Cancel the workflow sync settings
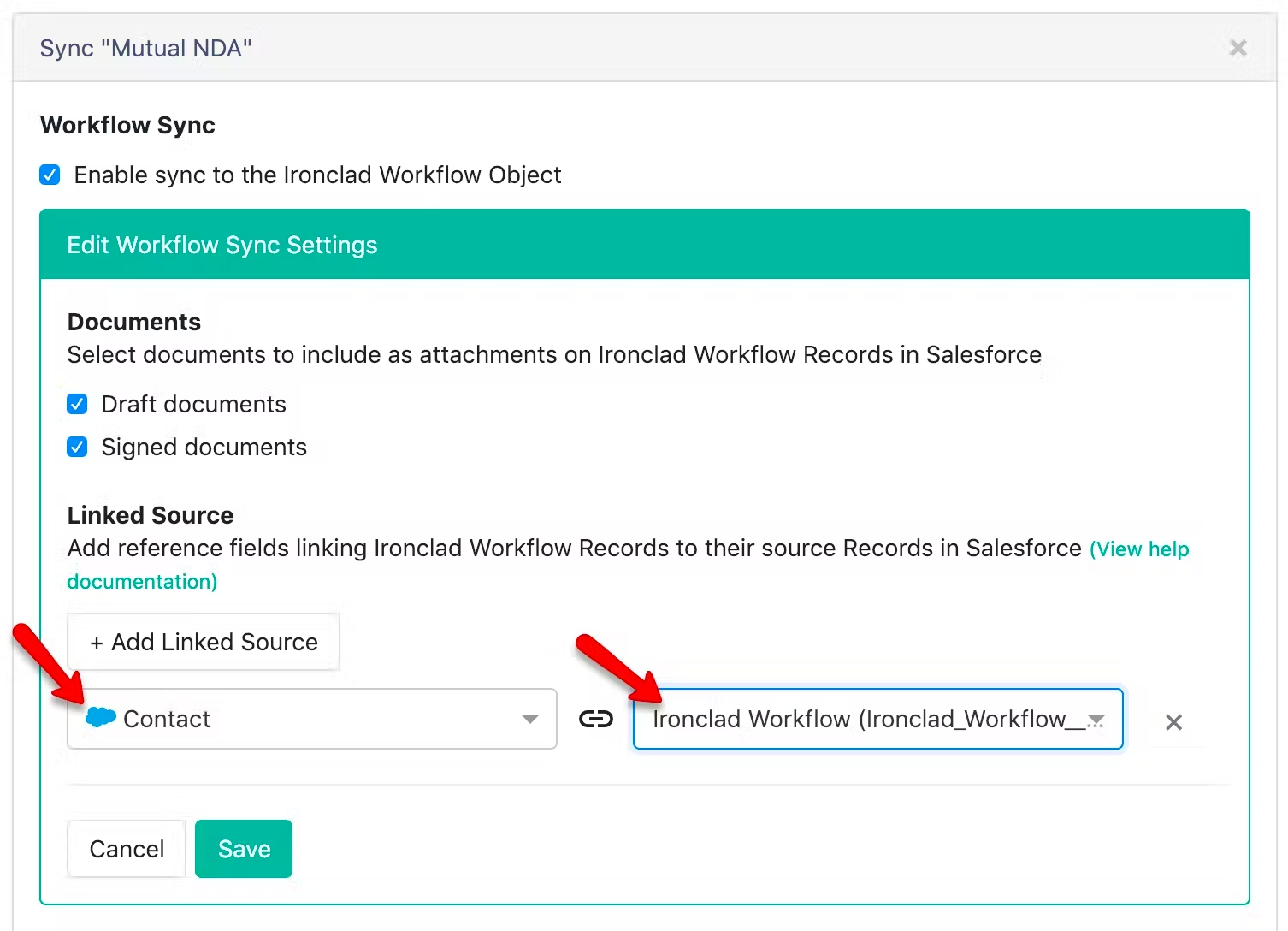Screen dimensions: 1288x931 [x=127, y=849]
